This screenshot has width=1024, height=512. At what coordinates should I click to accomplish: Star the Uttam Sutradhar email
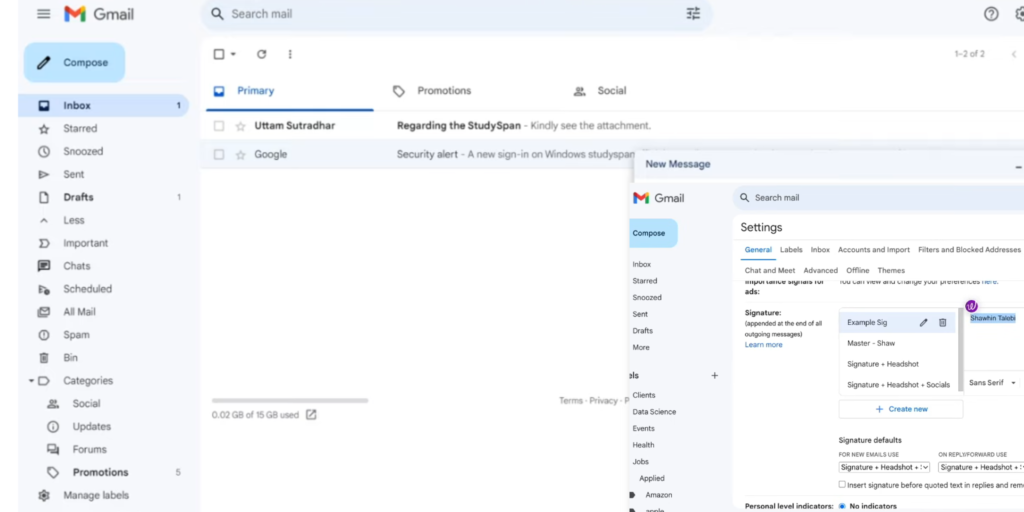pyautogui.click(x=240, y=126)
